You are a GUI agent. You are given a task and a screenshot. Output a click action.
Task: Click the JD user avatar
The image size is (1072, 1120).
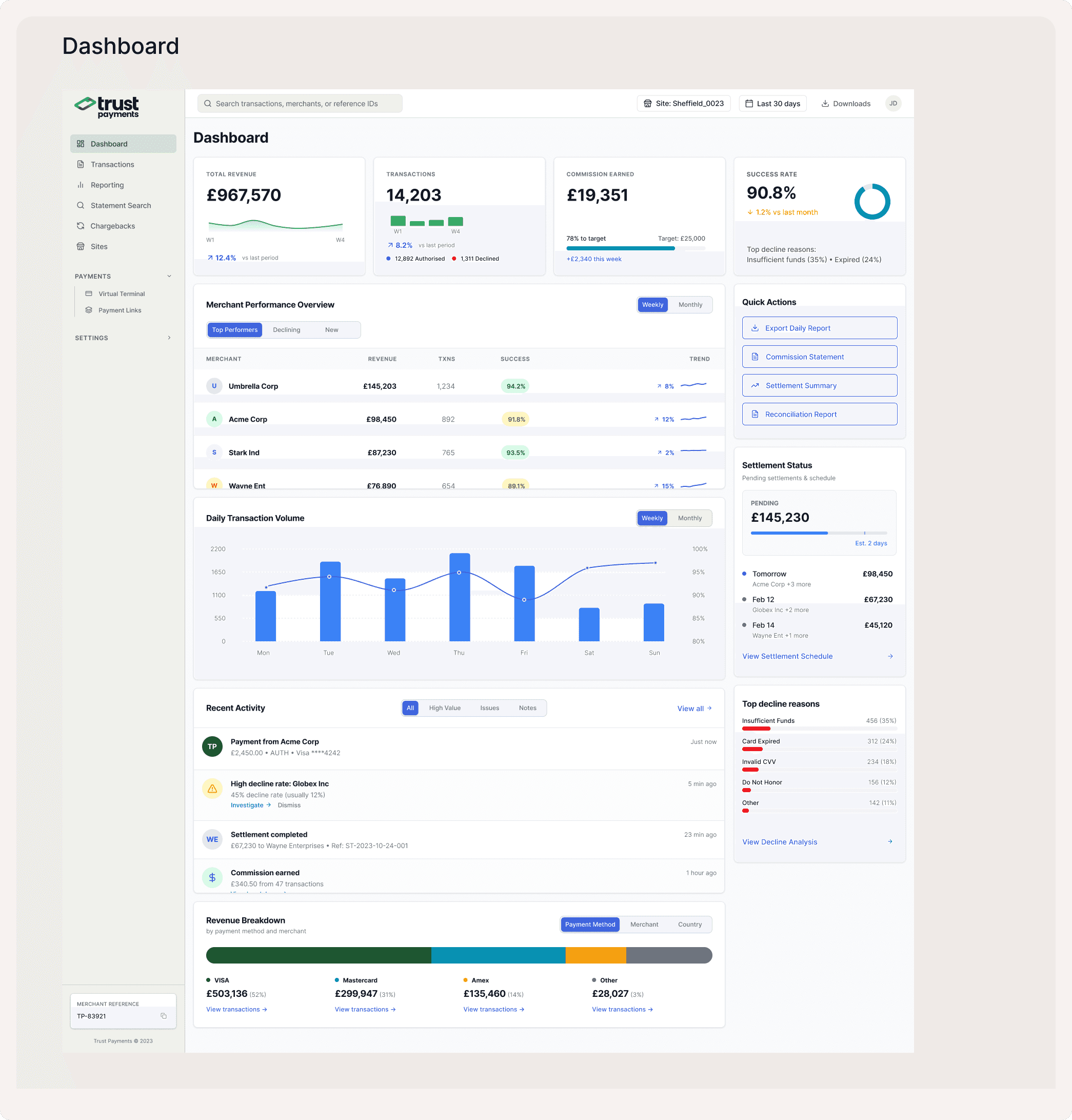tap(892, 104)
